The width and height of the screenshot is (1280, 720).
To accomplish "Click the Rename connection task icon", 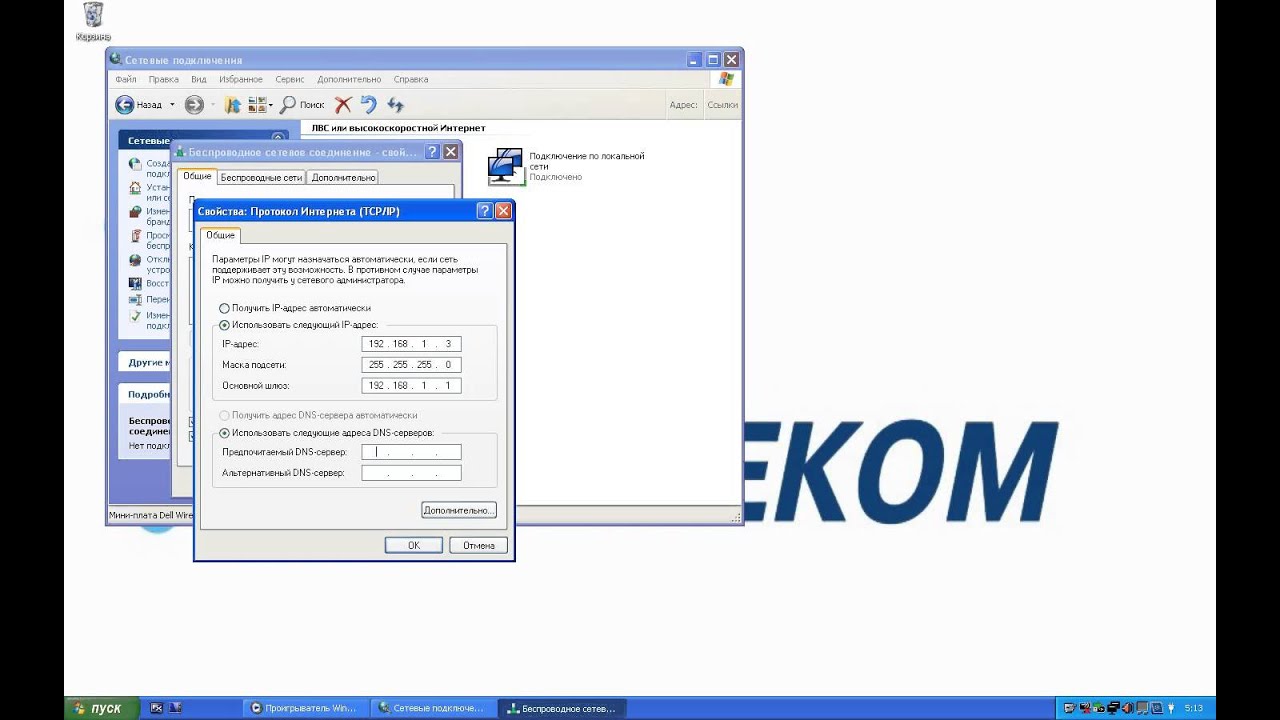I will [135, 299].
